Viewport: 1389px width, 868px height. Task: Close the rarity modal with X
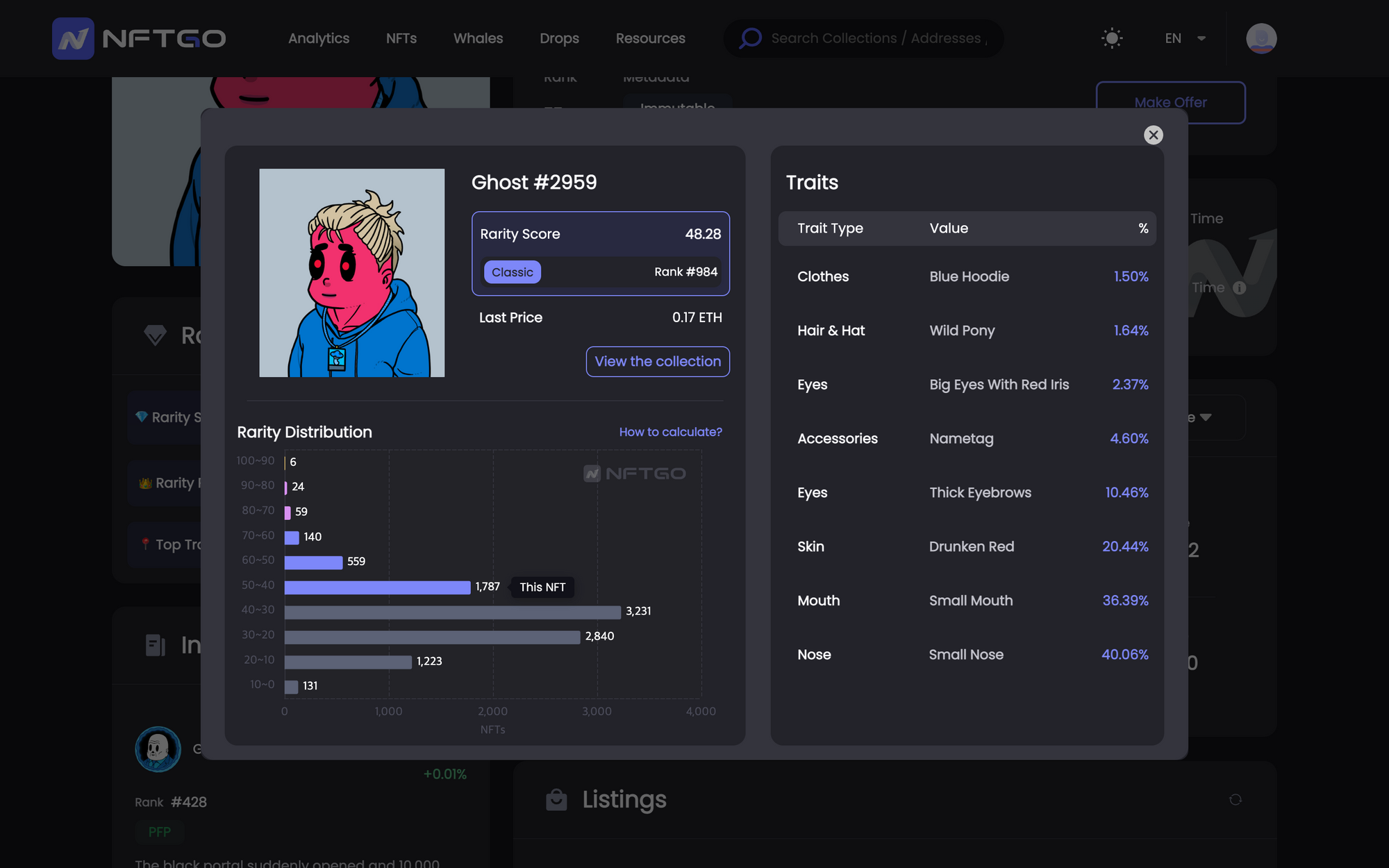pyautogui.click(x=1153, y=135)
